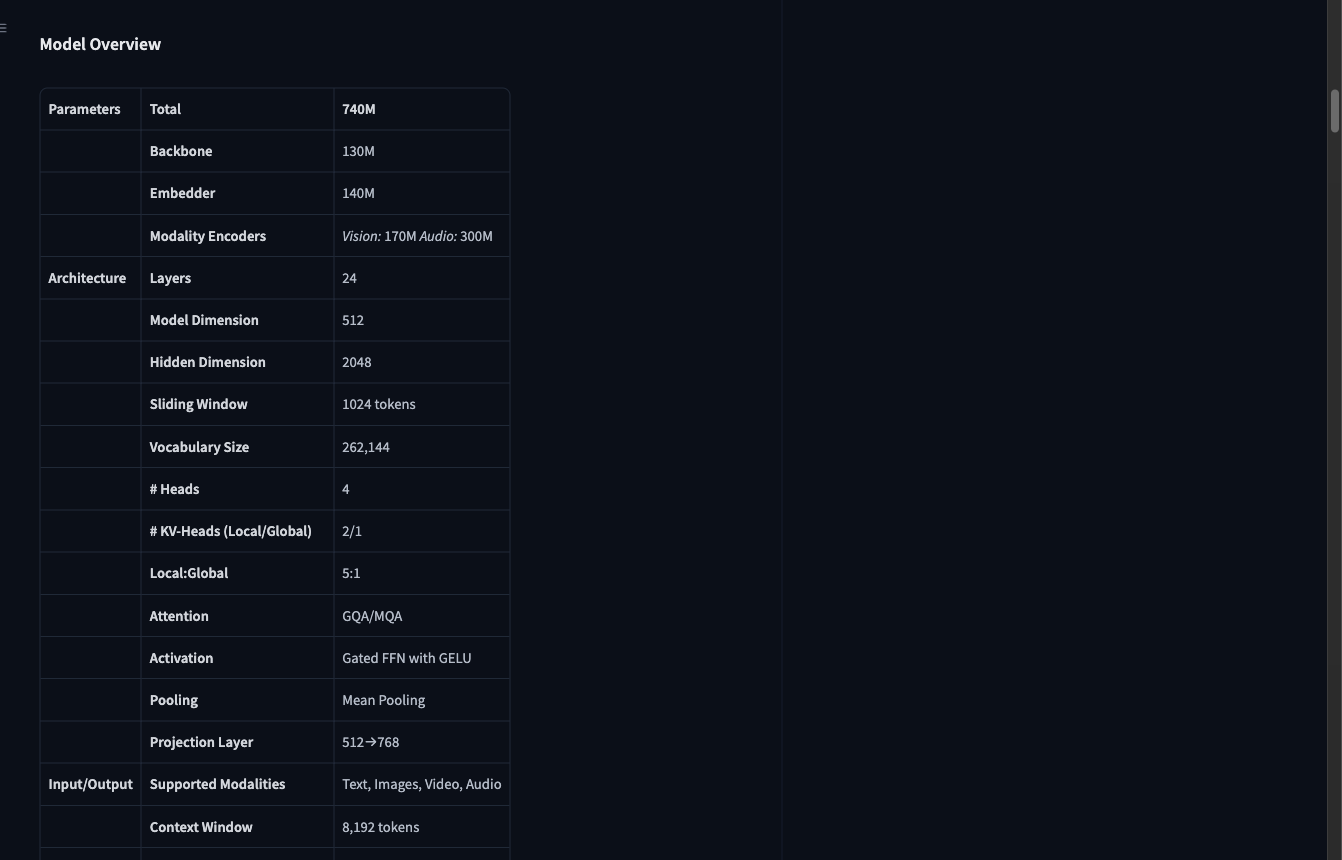Viewport: 1342px width, 860px height.
Task: Open the sidebar menu icon at top-left
Action: coord(3,28)
